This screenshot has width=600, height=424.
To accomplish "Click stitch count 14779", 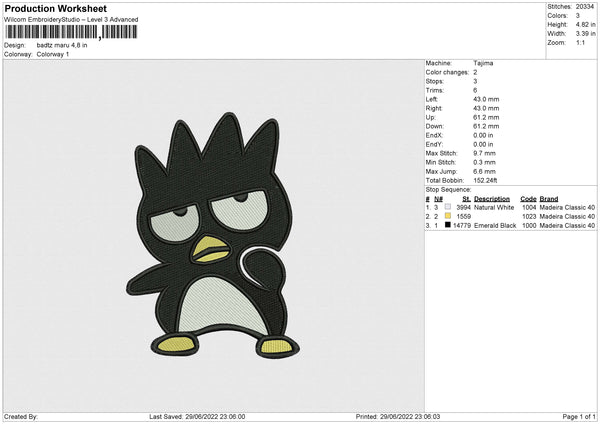I will point(462,226).
